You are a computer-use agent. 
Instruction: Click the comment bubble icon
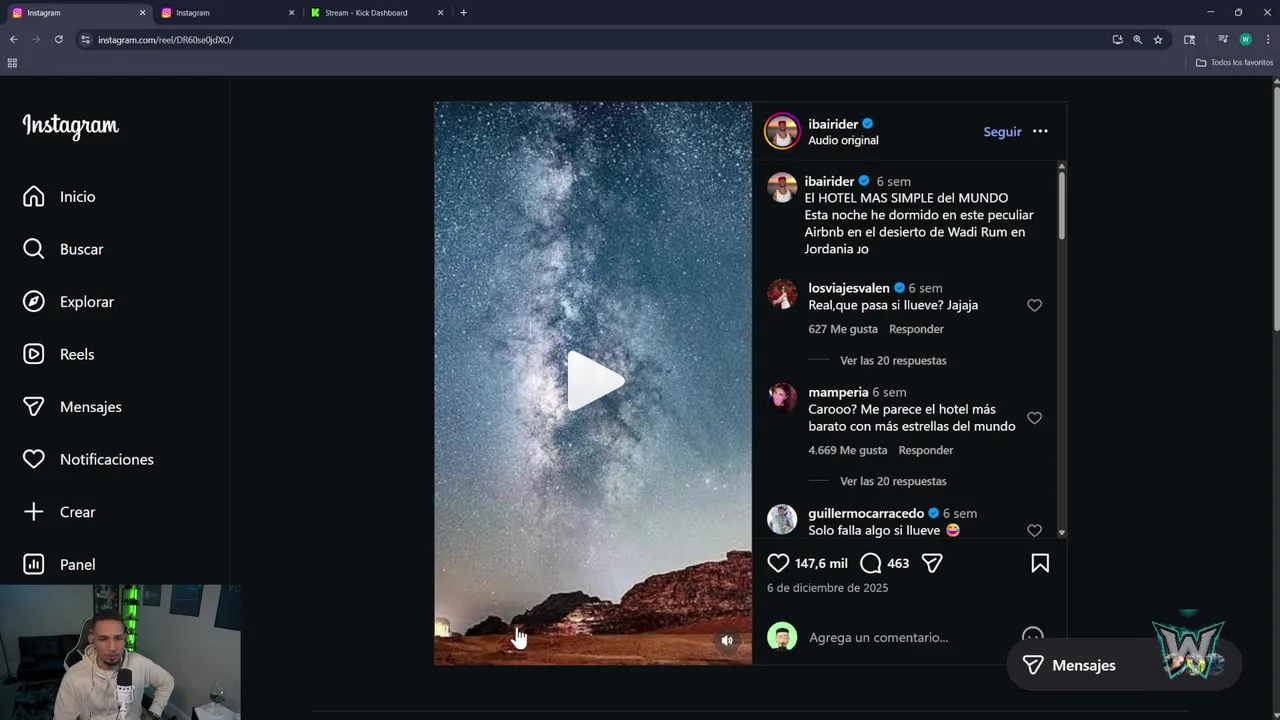pyautogui.click(x=871, y=563)
